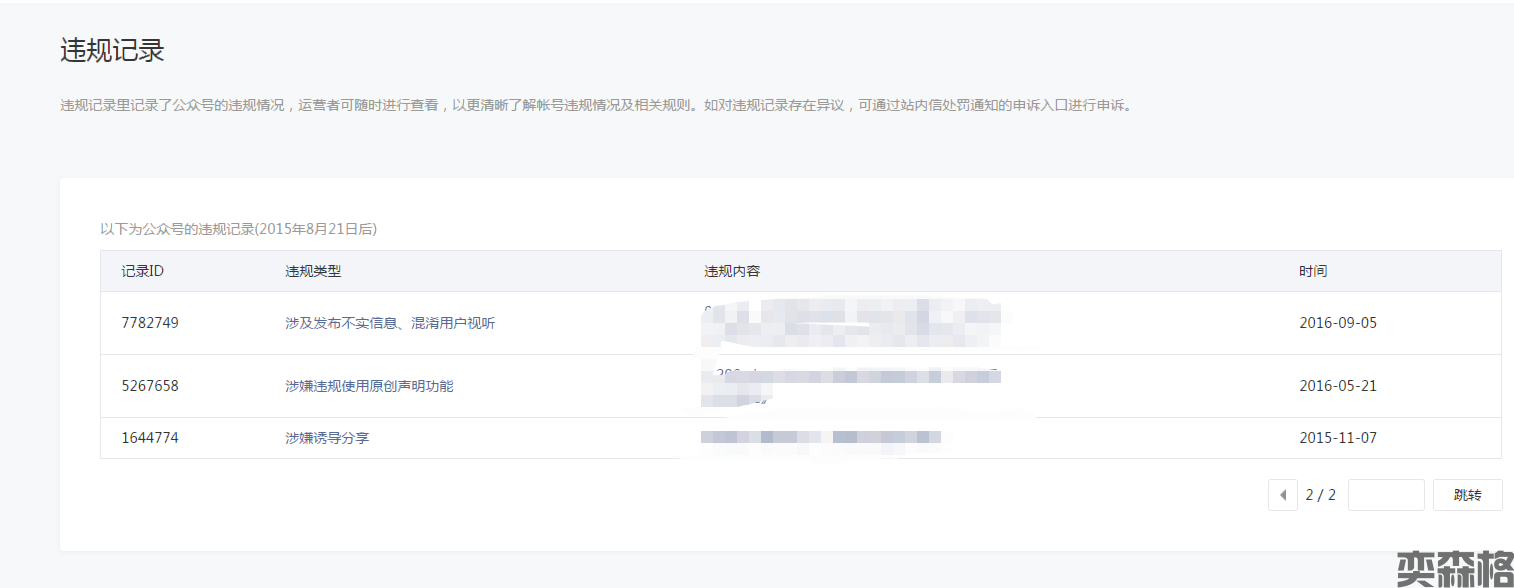Click the date 2016-05-21

[1337, 385]
